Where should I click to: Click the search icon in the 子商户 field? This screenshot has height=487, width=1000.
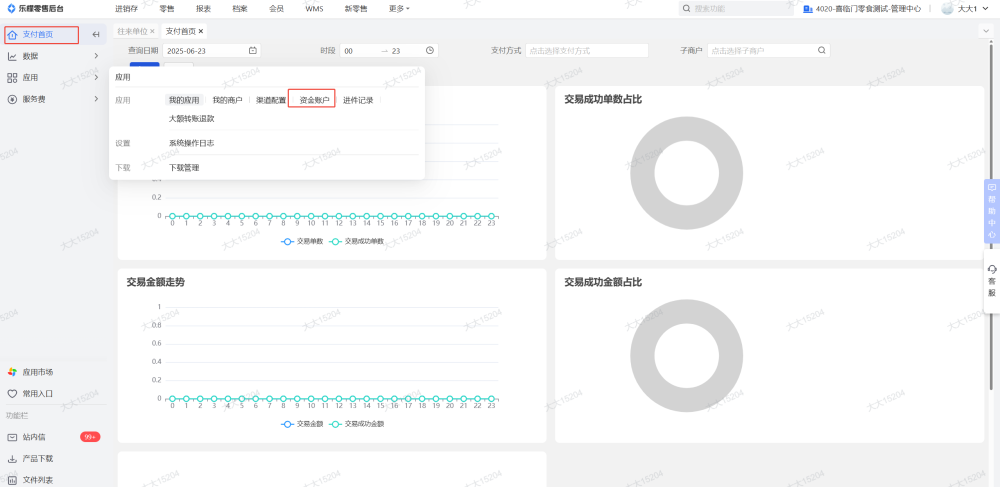pos(821,50)
